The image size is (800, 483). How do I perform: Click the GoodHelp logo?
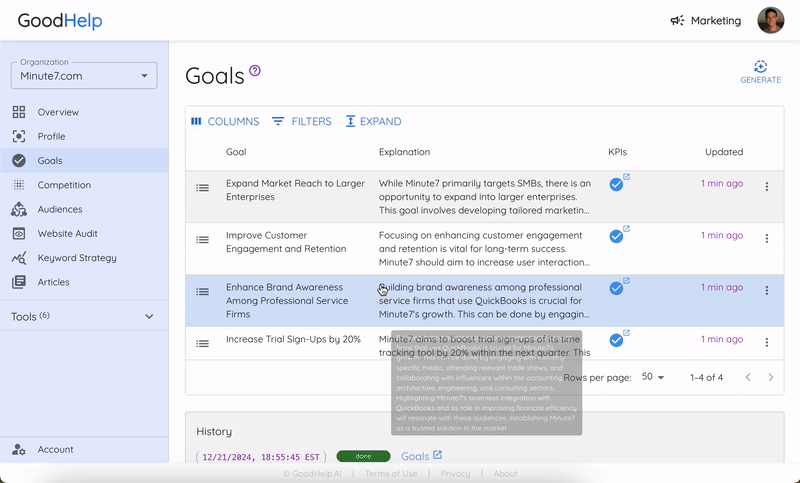[x=60, y=21]
